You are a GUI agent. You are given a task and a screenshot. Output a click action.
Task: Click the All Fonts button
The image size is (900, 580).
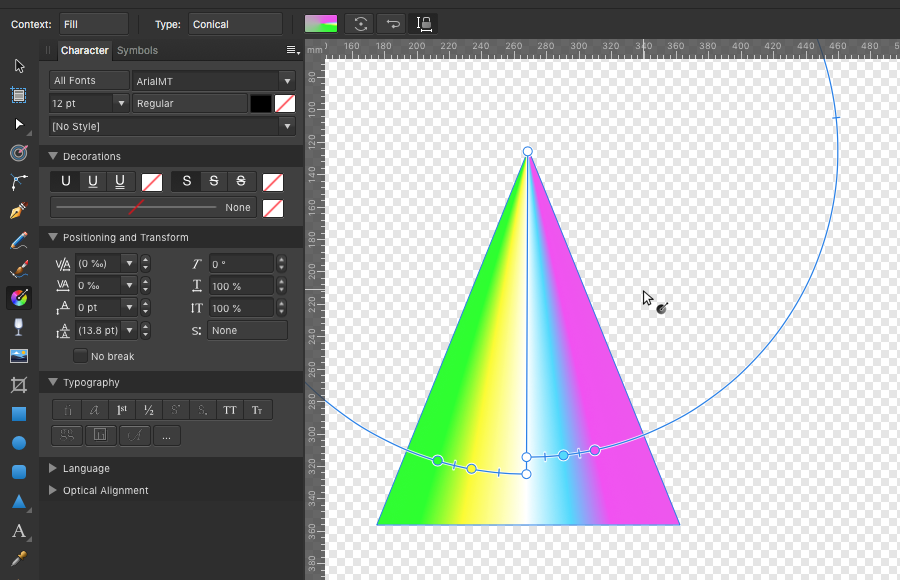89,81
